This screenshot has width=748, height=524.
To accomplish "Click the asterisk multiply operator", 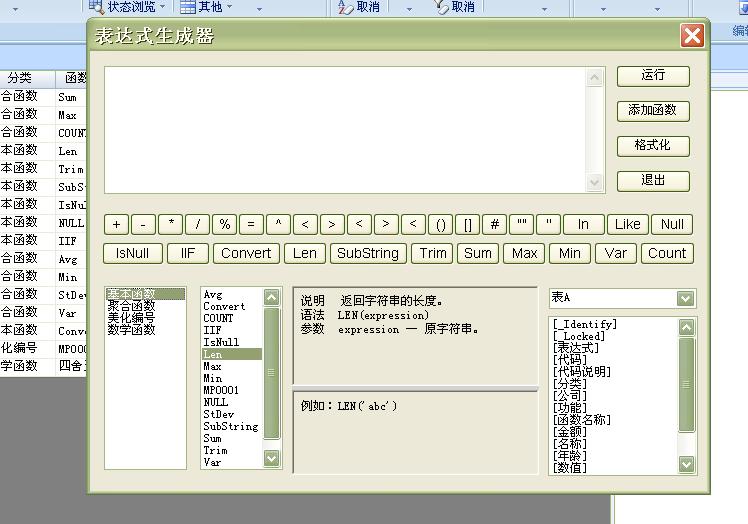I will pyautogui.click(x=171, y=225).
